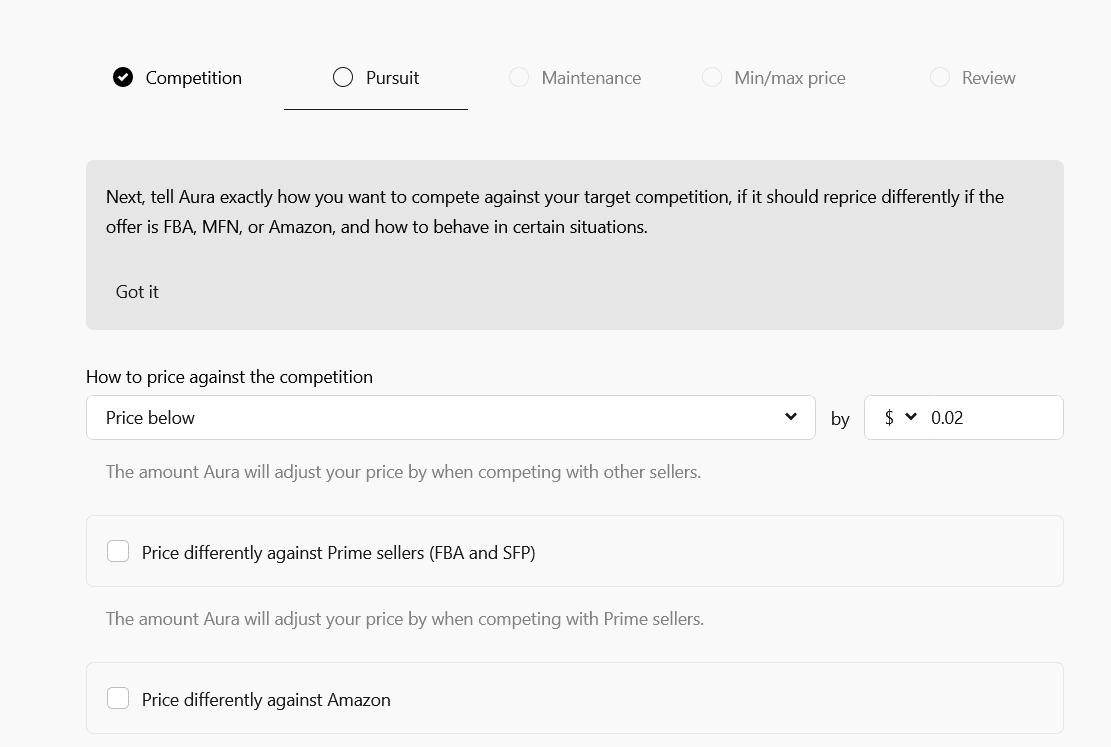Click the Min/max price step circle icon
This screenshot has width=1111, height=747.
coord(712,78)
